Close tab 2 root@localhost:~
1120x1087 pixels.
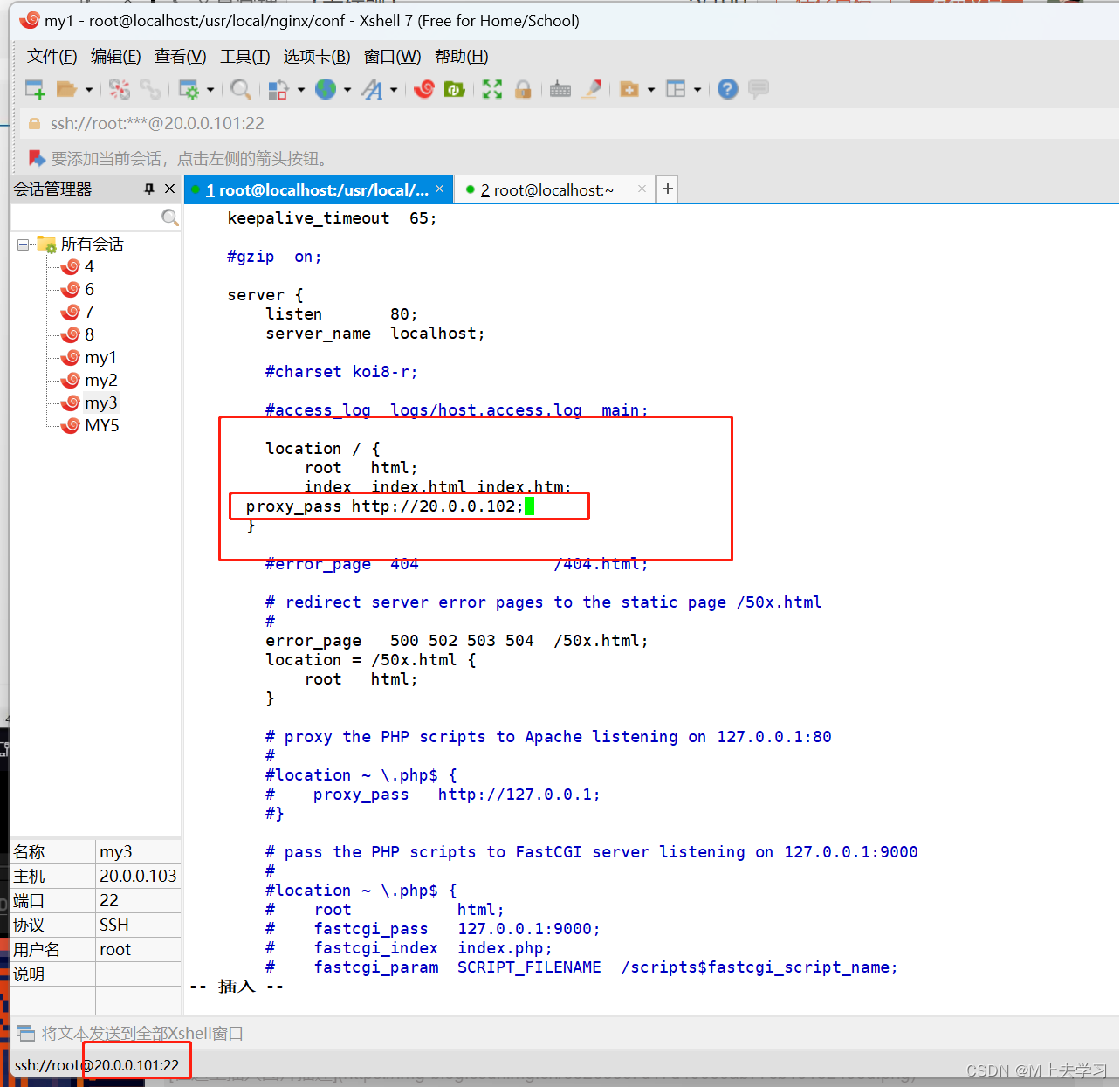coord(642,189)
